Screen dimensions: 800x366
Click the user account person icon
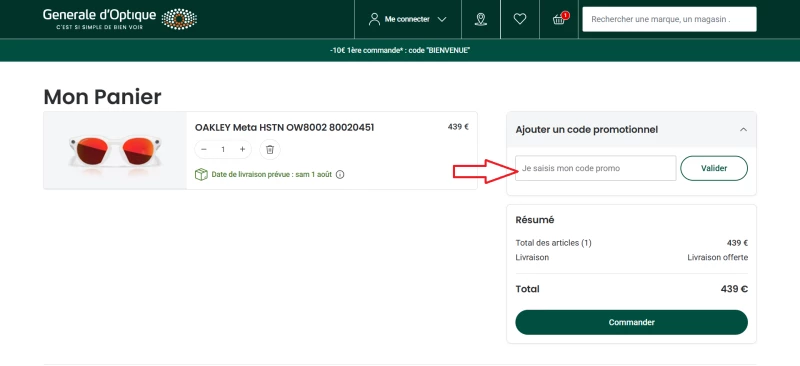pyautogui.click(x=374, y=19)
